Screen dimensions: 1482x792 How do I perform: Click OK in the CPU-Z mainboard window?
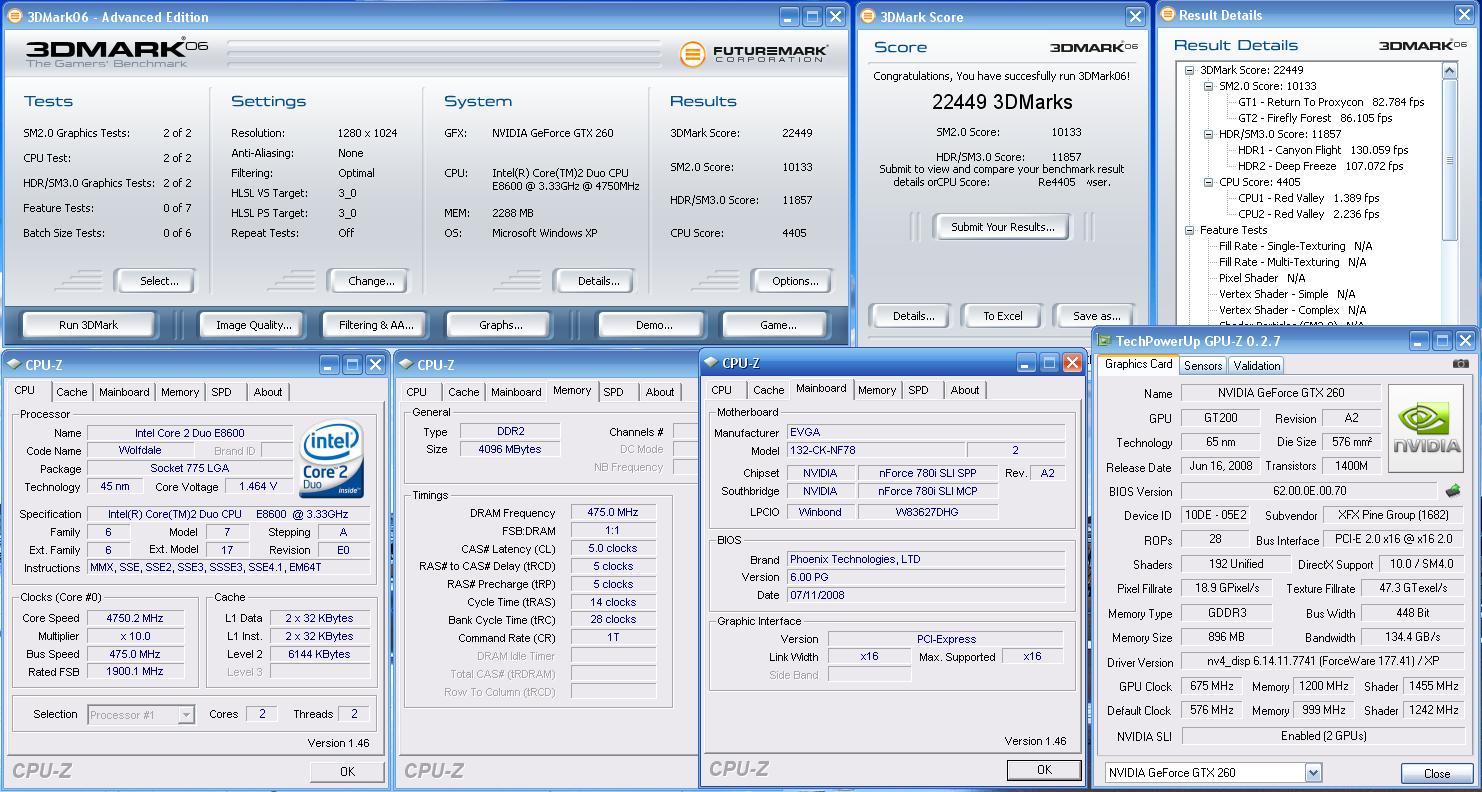coord(1044,769)
